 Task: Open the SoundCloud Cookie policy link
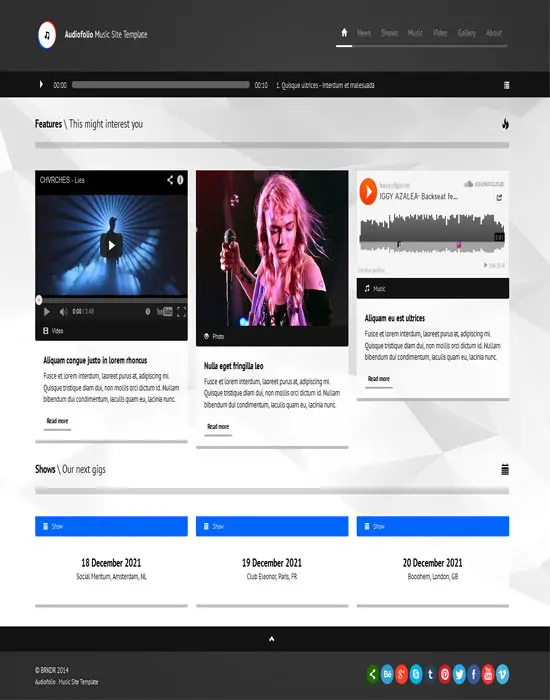pos(371,270)
